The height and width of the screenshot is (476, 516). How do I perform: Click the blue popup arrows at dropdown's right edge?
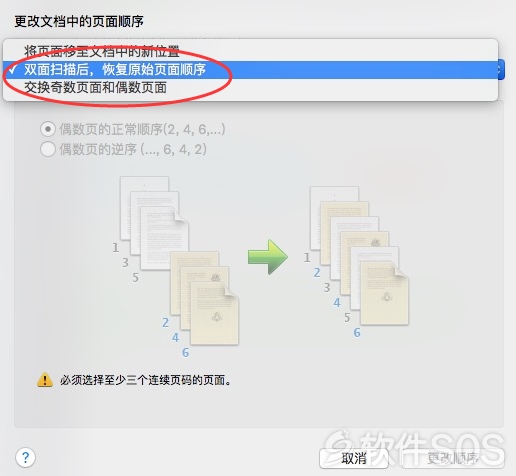point(501,69)
